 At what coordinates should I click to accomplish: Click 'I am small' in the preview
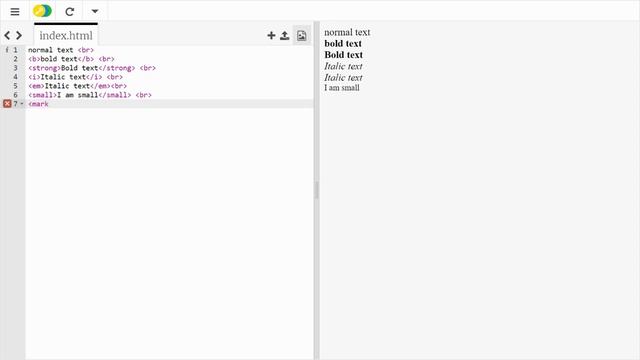[342, 88]
